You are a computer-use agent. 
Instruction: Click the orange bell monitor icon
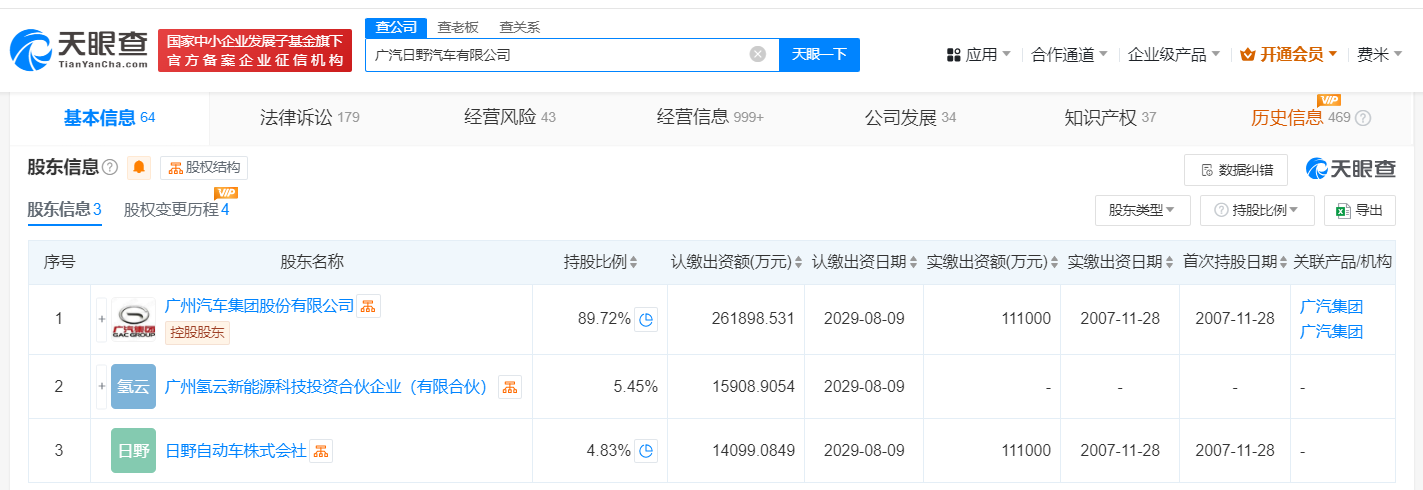click(139, 167)
